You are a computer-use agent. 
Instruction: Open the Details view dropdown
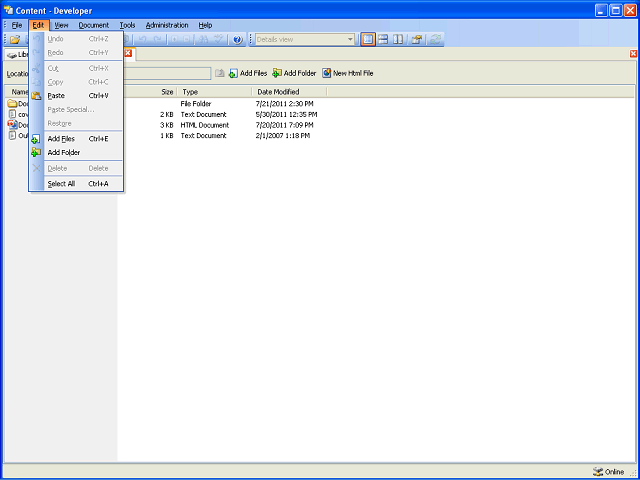tap(350, 40)
